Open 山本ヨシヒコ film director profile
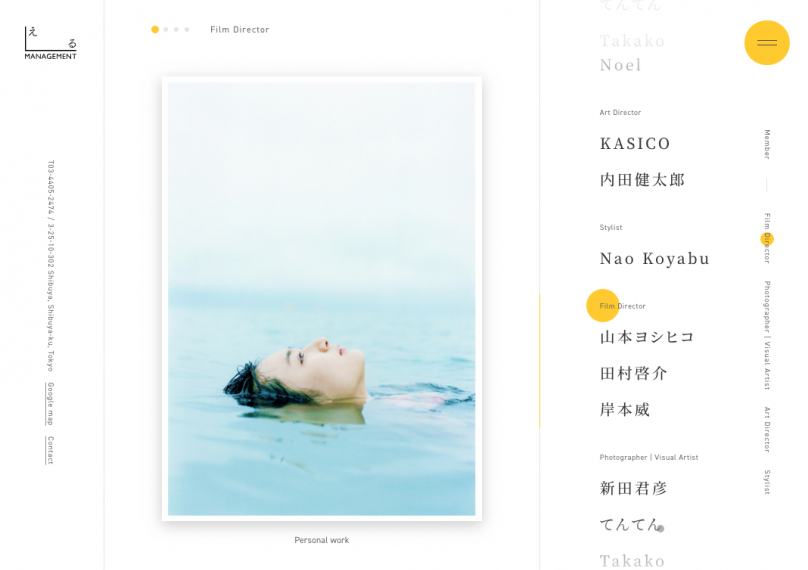Image resolution: width=808 pixels, height=570 pixels. click(x=647, y=337)
